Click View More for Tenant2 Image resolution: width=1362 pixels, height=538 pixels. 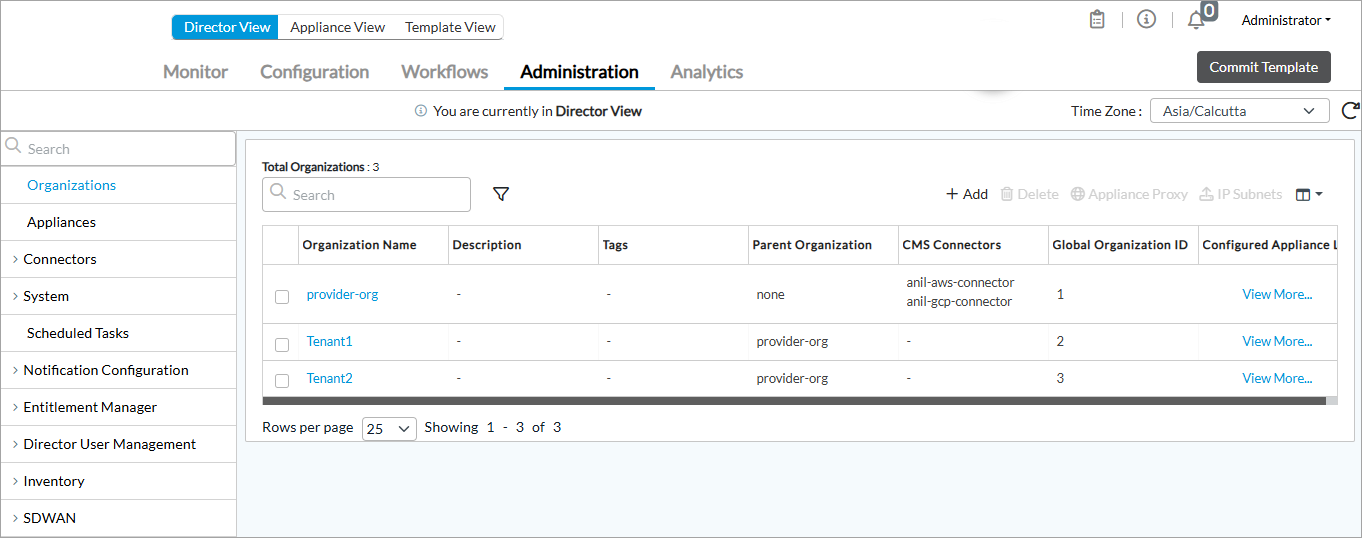click(x=1277, y=378)
